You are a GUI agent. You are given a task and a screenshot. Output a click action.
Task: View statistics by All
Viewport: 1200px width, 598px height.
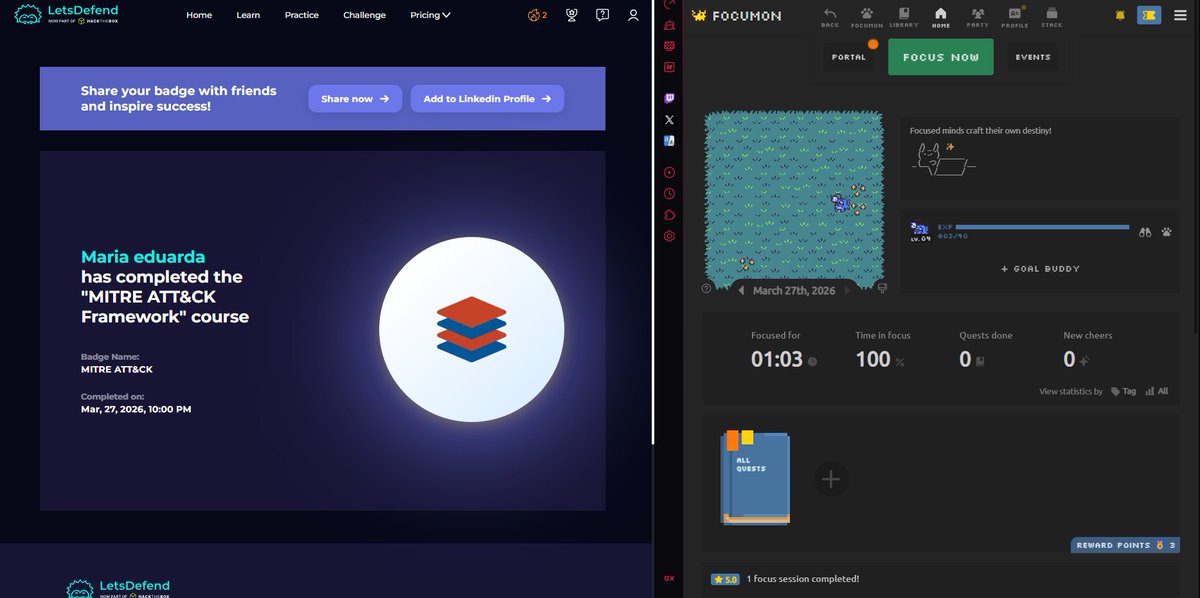(x=1156, y=391)
